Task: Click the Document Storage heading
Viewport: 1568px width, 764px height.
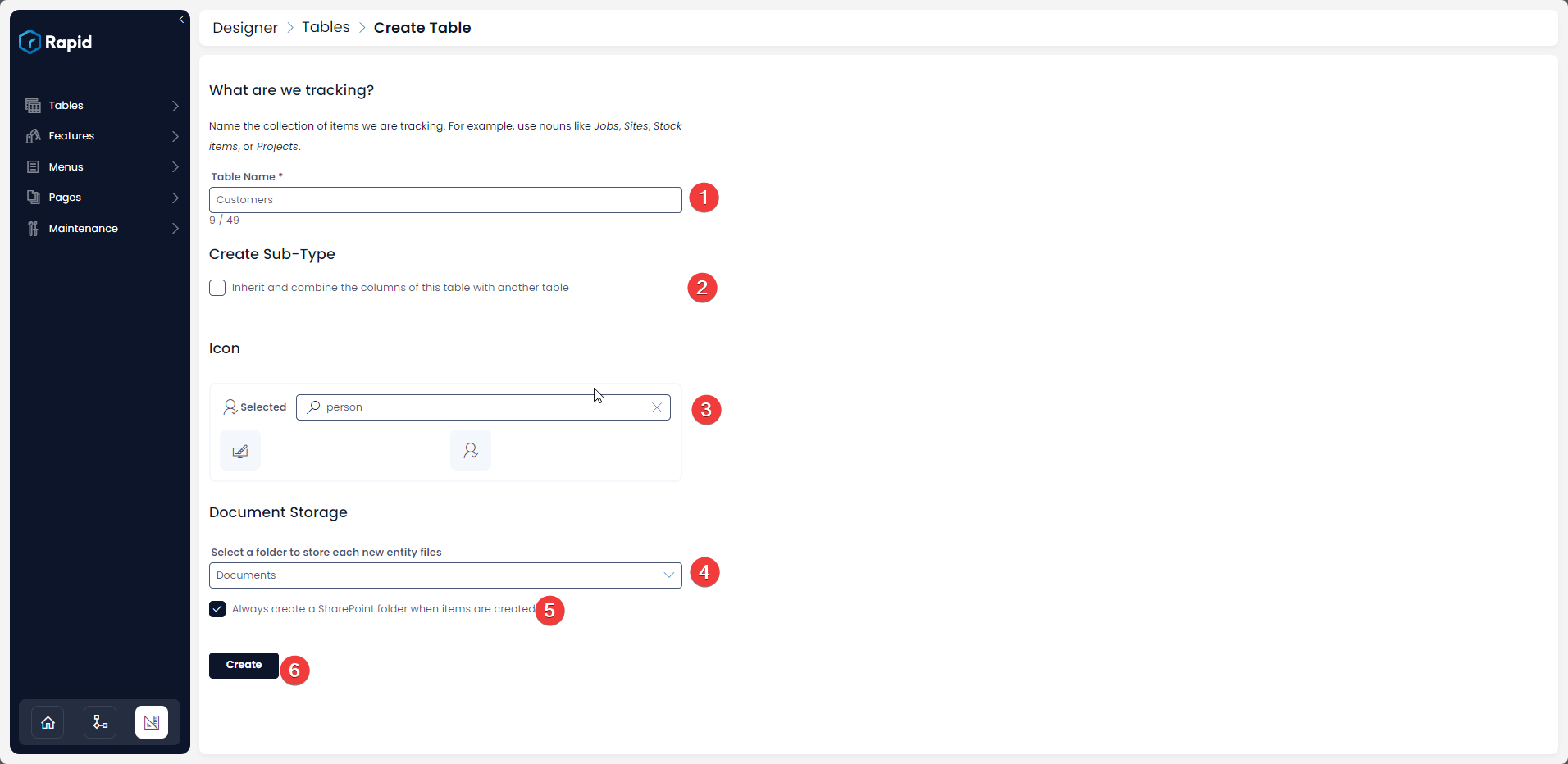Action: pyautogui.click(x=278, y=512)
